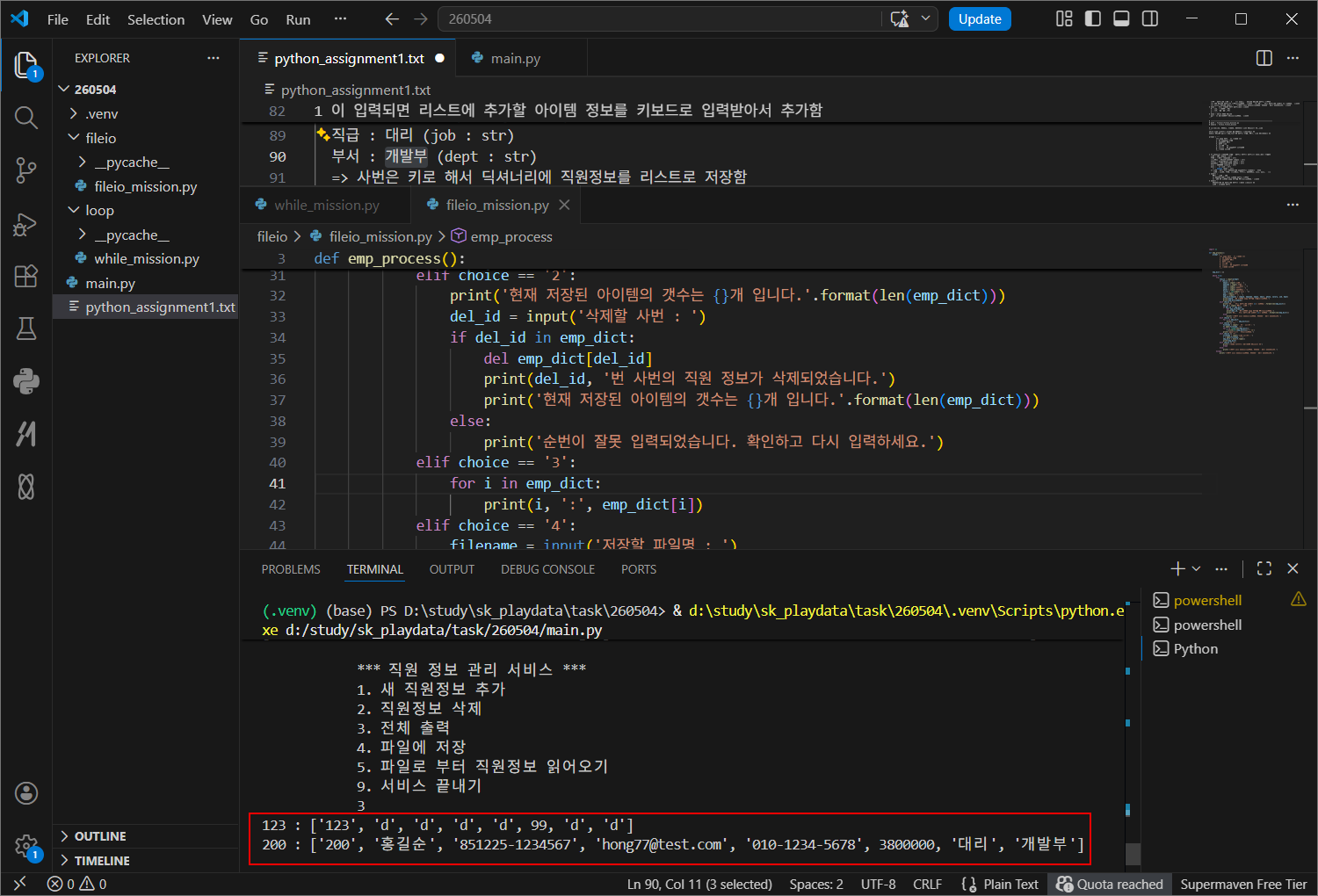Expand the OUTLINE section
Viewport: 1318px width, 896px height.
(146, 836)
